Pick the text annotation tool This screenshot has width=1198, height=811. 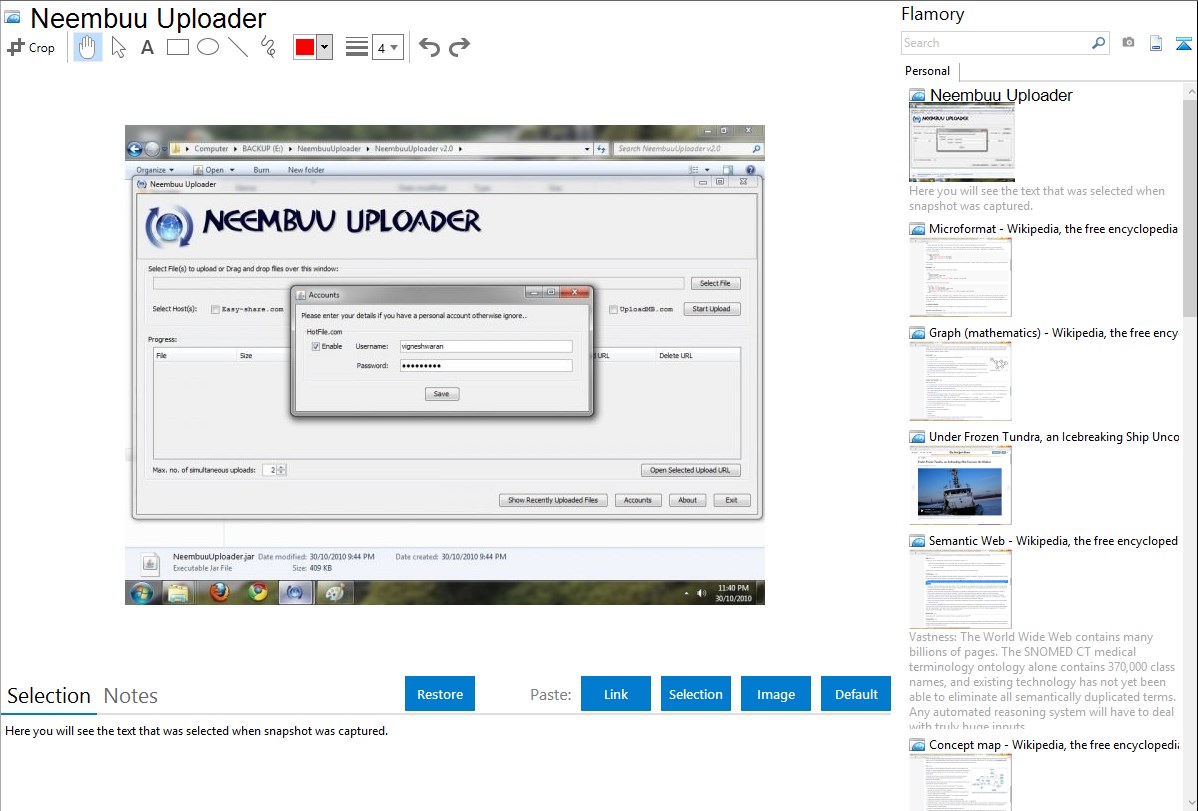pos(147,47)
